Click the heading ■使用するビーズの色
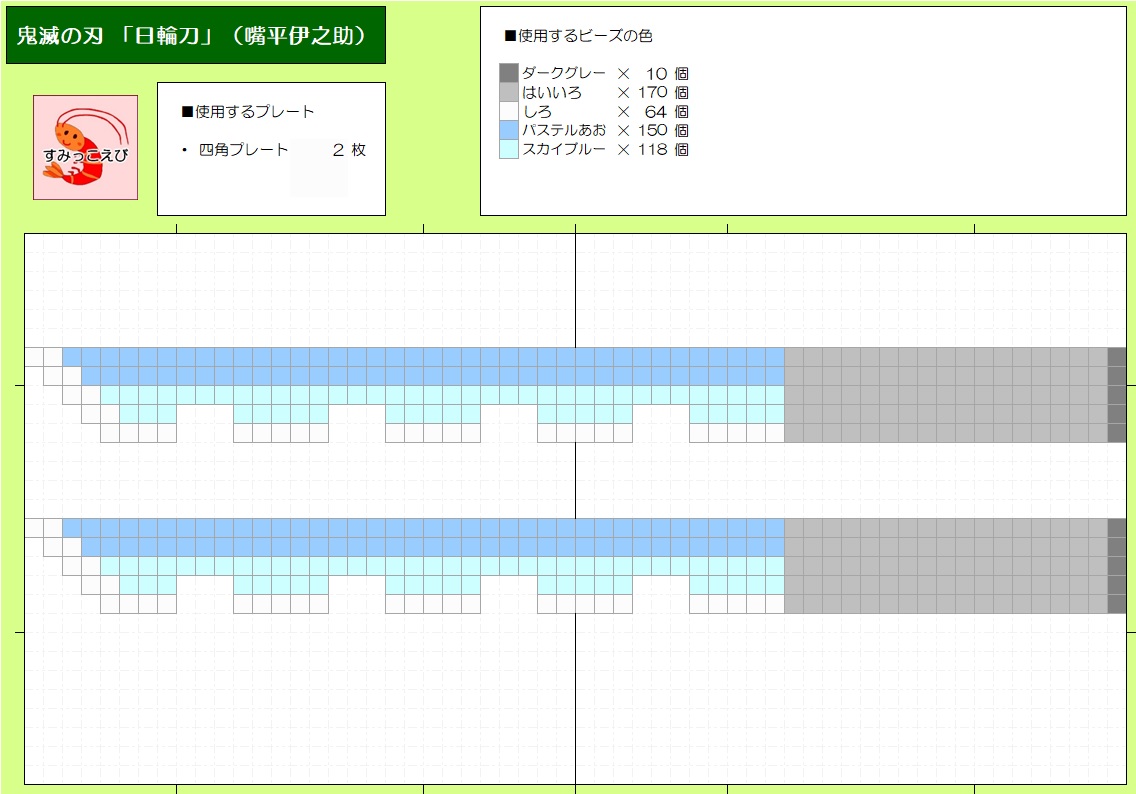The width and height of the screenshot is (1136, 794). [x=578, y=35]
